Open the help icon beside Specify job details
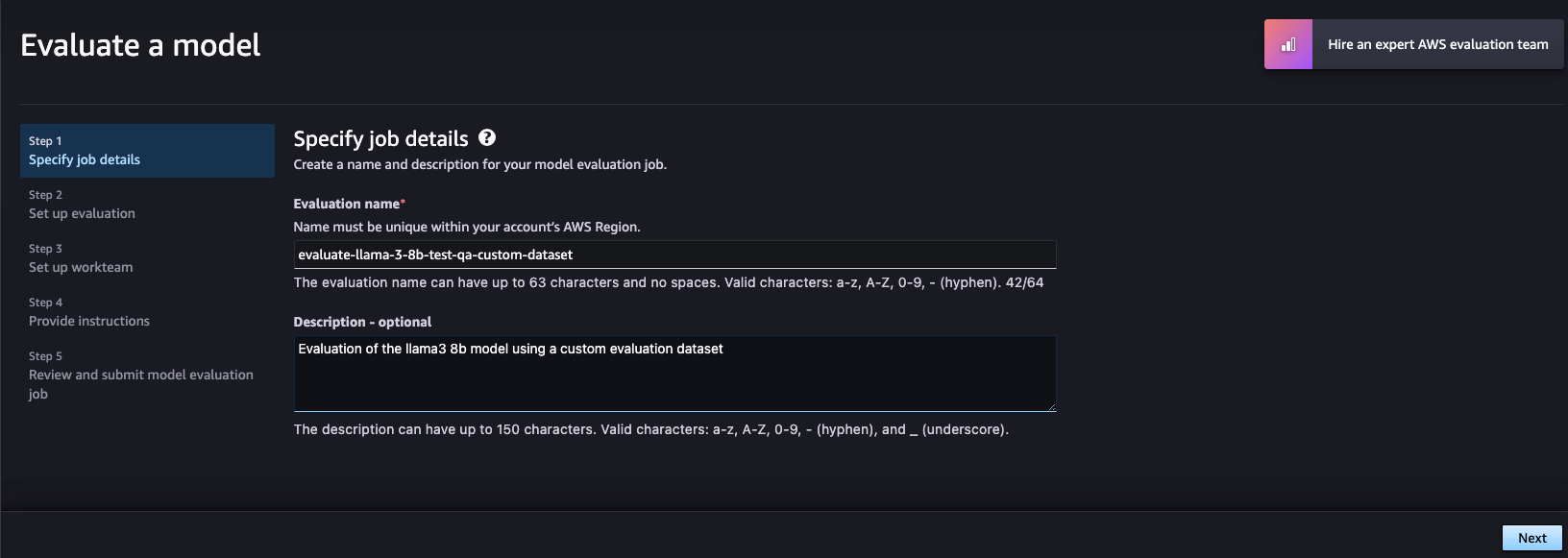The height and width of the screenshot is (558, 1568). 487,137
